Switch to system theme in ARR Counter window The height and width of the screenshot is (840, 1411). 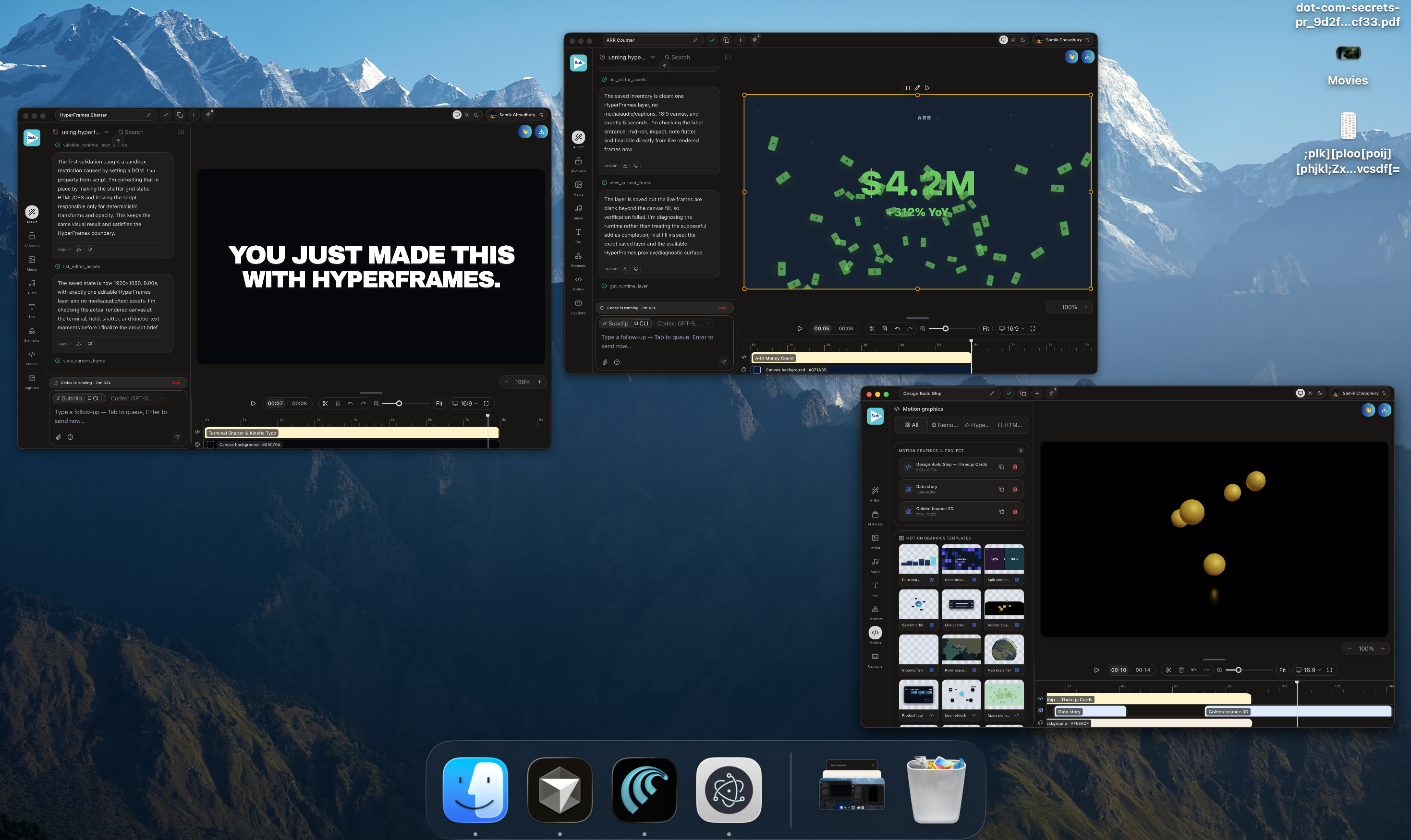1003,40
